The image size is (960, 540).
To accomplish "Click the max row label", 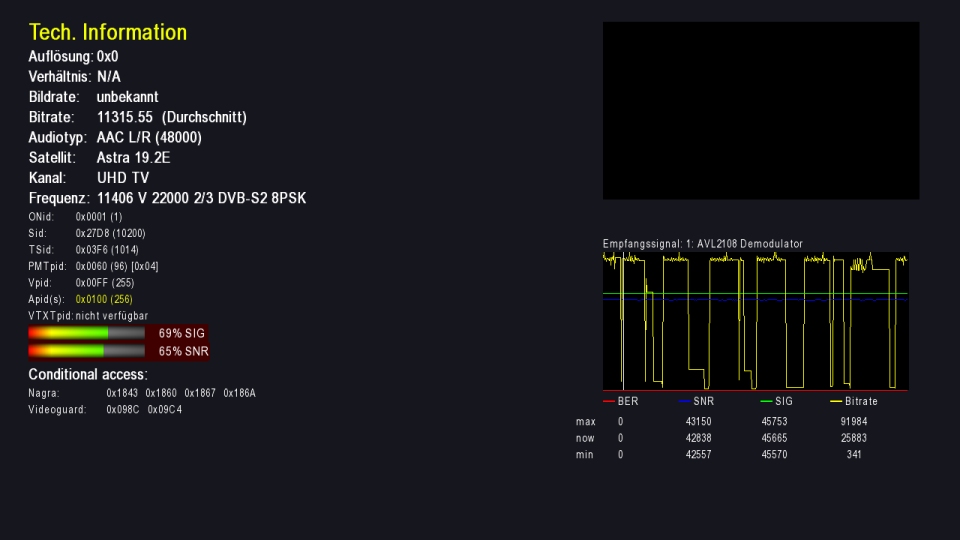I will coord(585,422).
